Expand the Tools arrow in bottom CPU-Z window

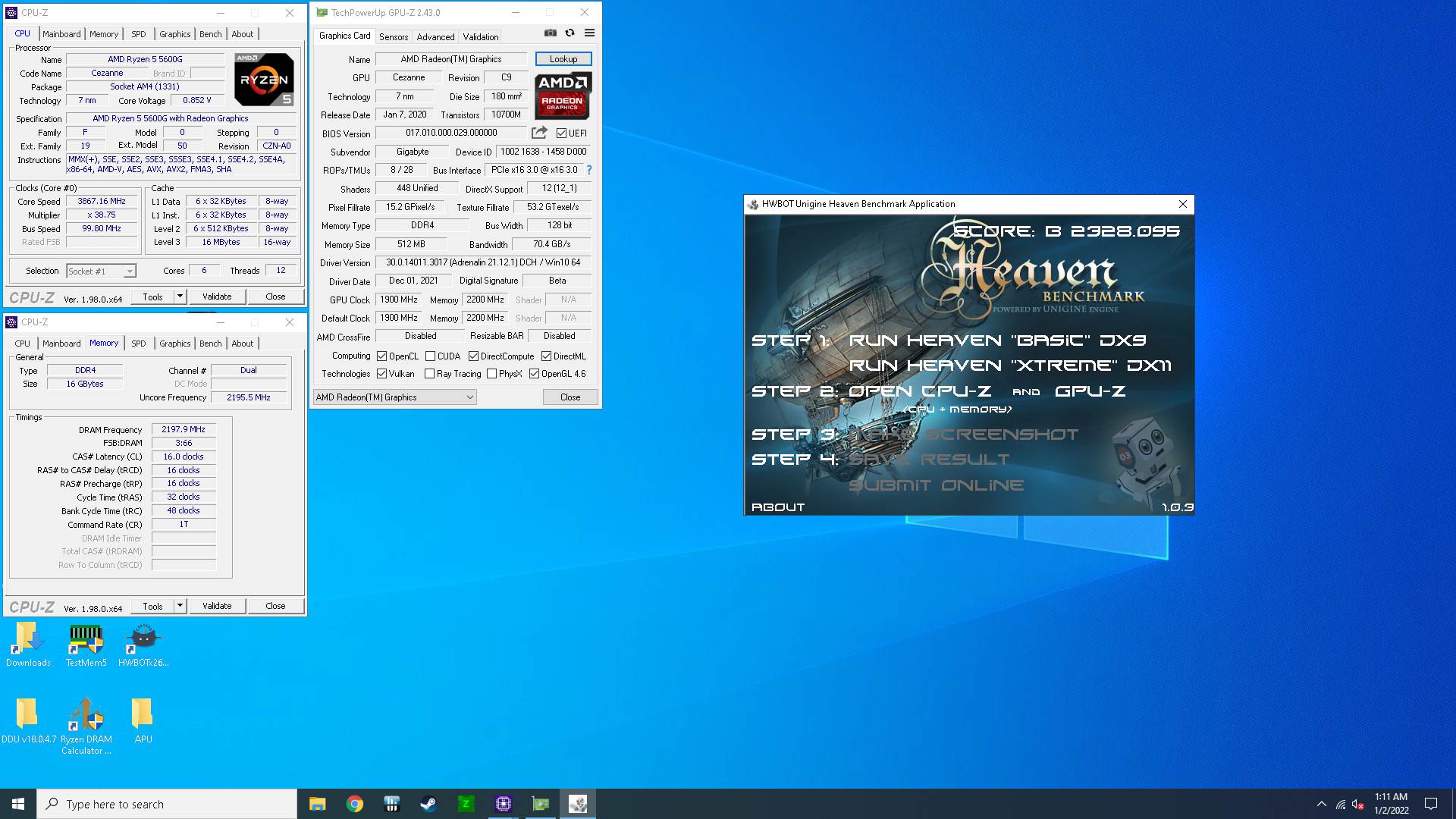pyautogui.click(x=180, y=606)
